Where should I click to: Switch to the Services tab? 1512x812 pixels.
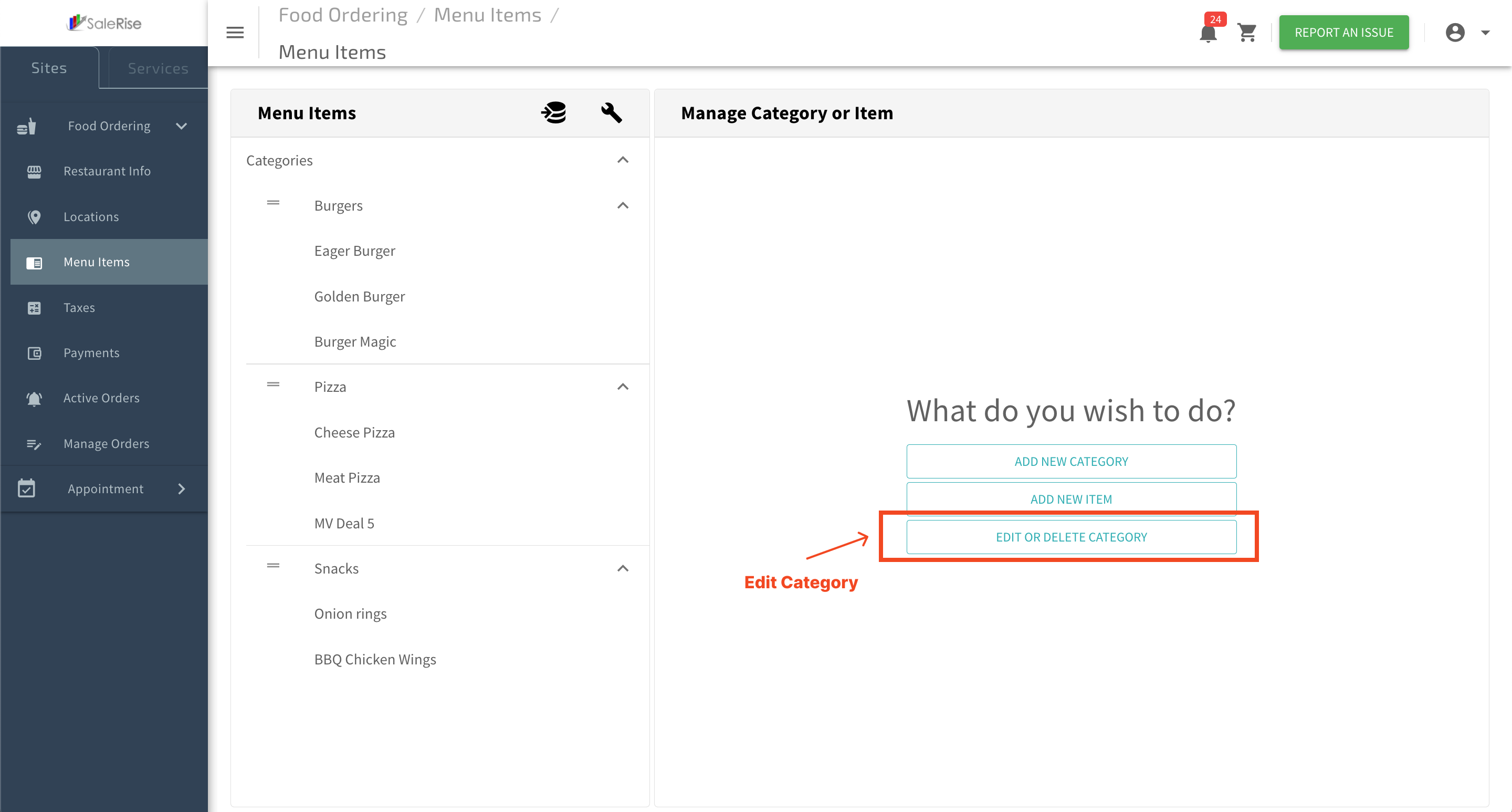click(x=158, y=68)
